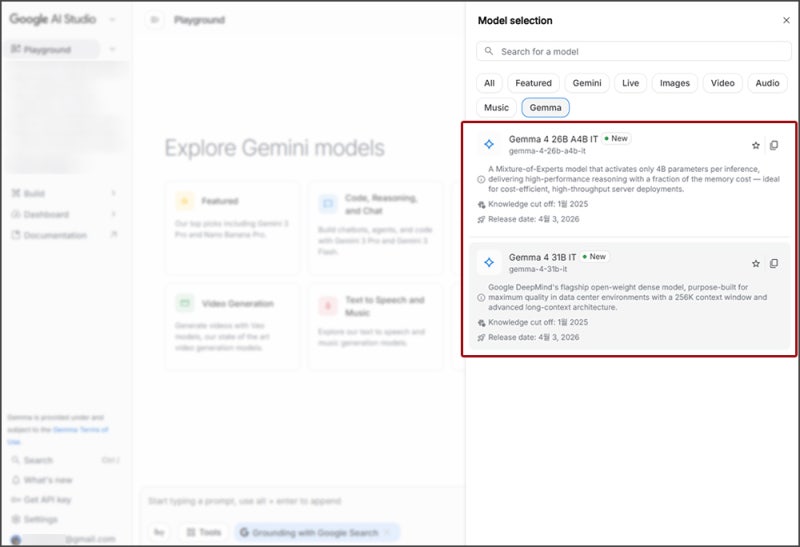Select the Gemini filter chip
The width and height of the screenshot is (800, 547).
pyautogui.click(x=587, y=83)
